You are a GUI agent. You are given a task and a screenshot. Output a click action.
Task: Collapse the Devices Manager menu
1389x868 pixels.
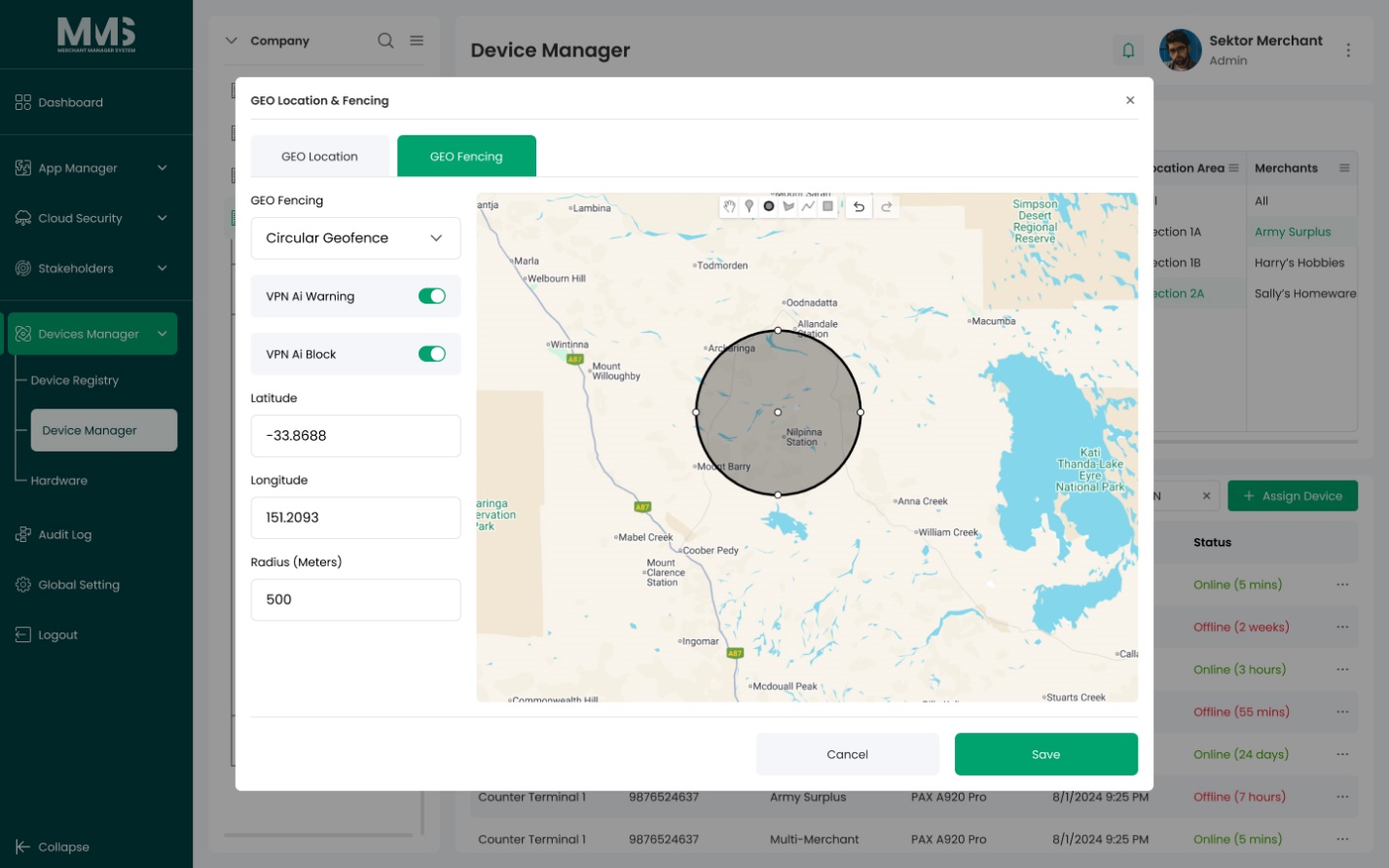point(163,334)
